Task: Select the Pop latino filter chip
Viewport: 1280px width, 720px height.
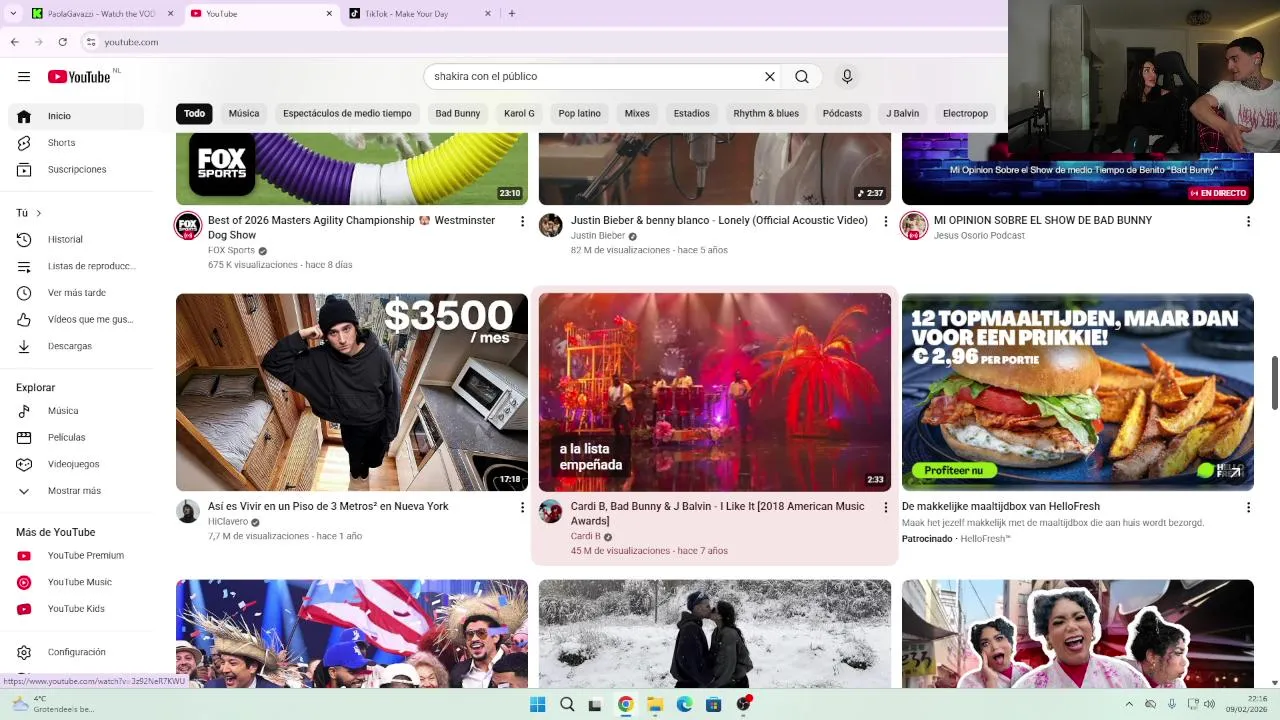Action: pyautogui.click(x=580, y=113)
